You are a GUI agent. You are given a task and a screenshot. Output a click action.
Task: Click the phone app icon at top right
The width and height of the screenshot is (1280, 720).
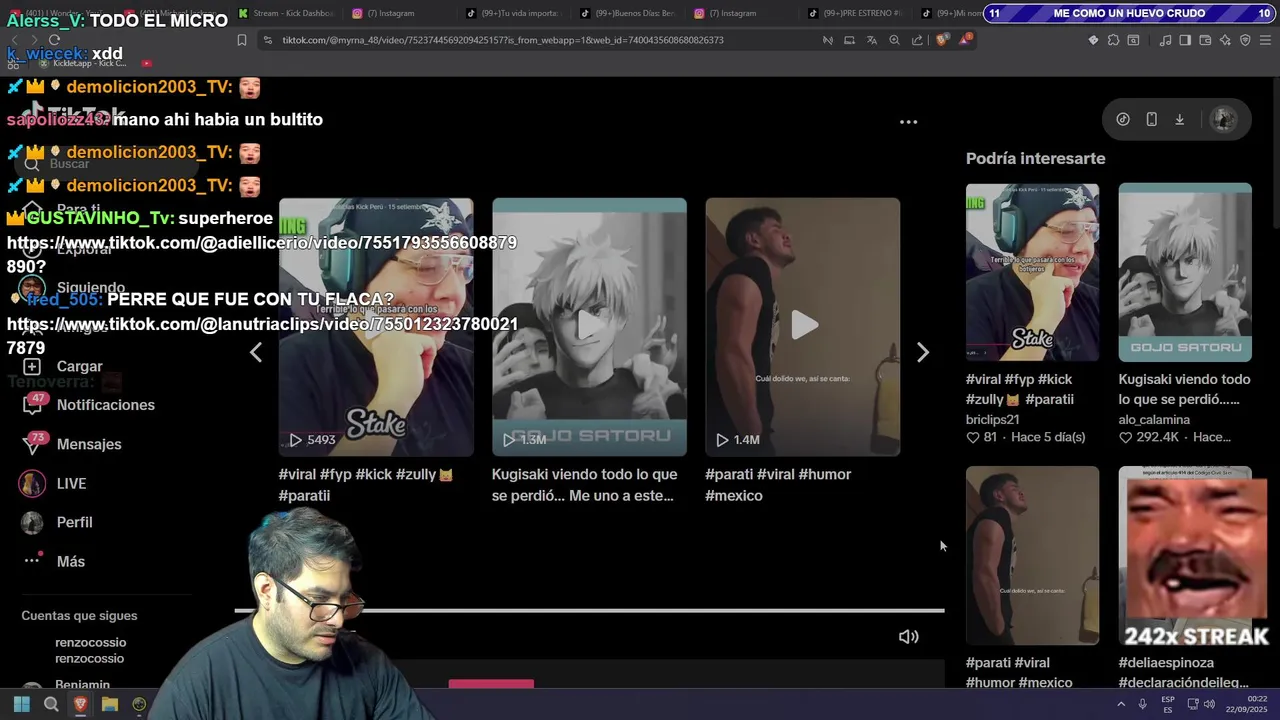pos(1151,119)
